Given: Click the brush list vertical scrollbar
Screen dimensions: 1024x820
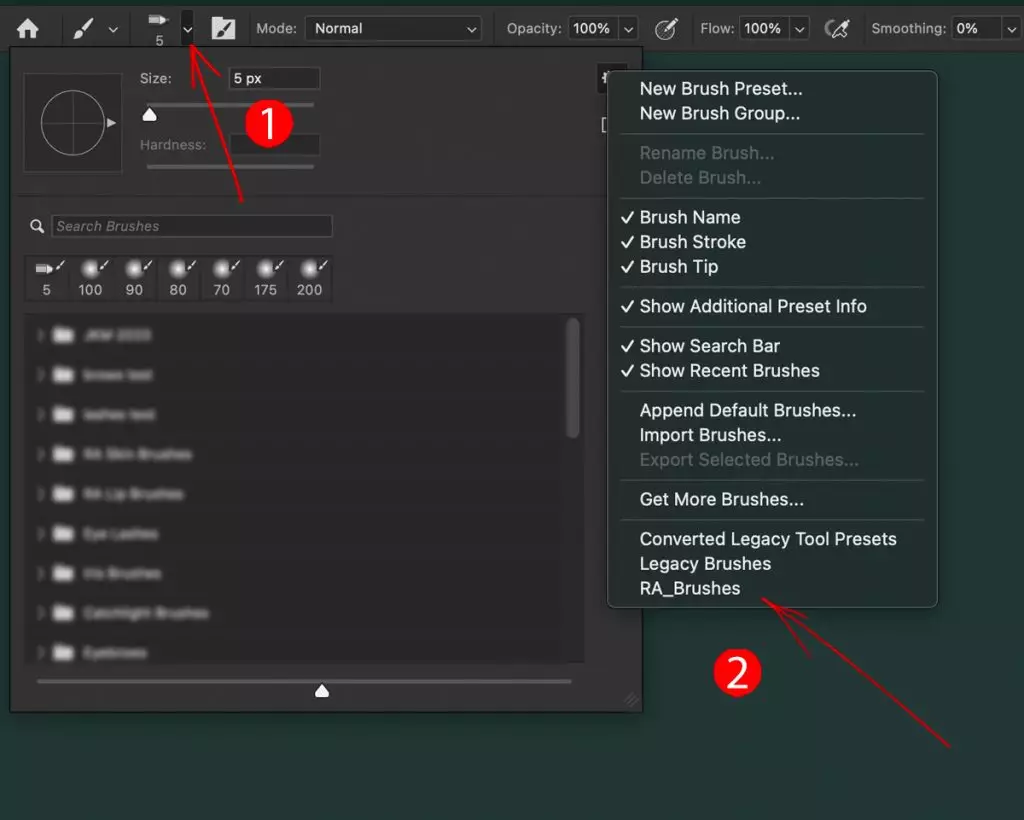Looking at the screenshot, I should point(573,378).
